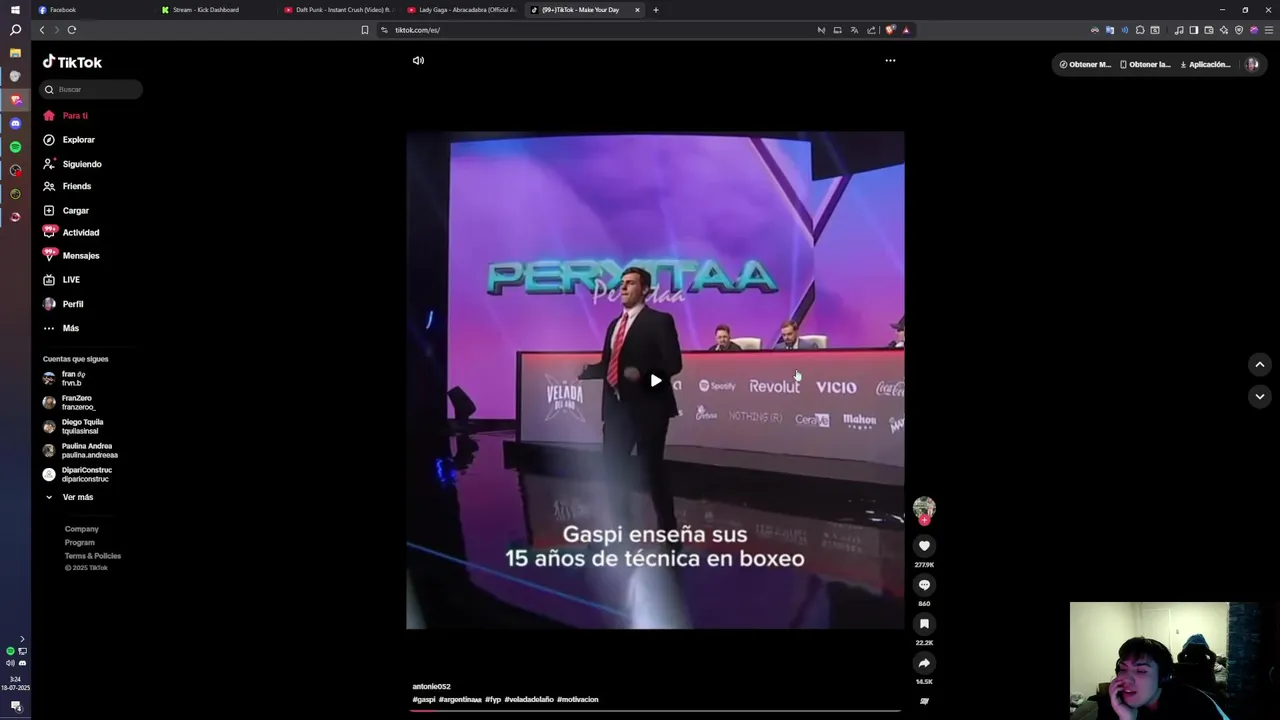Image resolution: width=1280 pixels, height=720 pixels.
Task: Focus the Buscar search field
Action: 91,89
